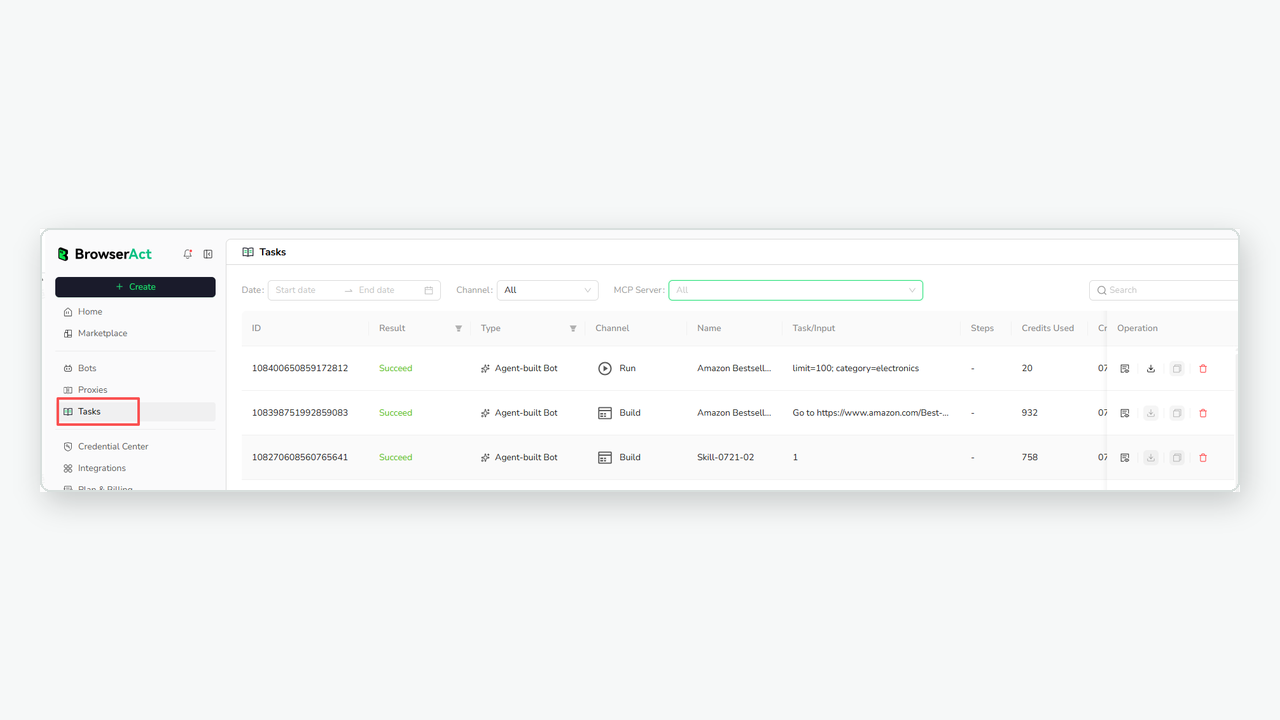
Task: Click Amazon Bestsell... name in the Run row
Action: pos(734,369)
